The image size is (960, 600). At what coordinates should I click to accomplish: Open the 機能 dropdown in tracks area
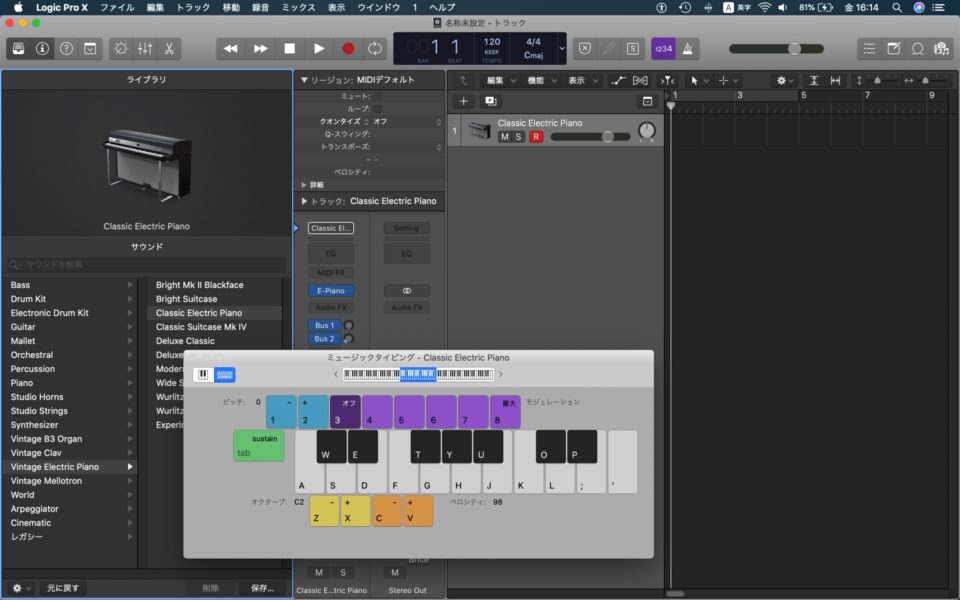point(542,80)
